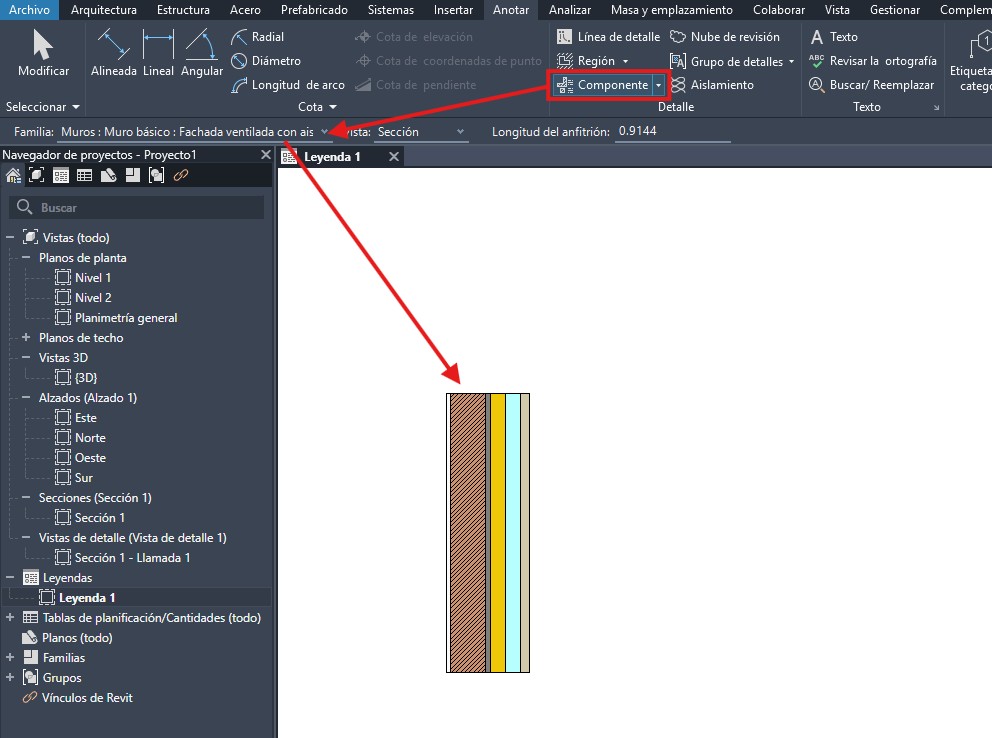Switch to the Arquitectura ribbon tab
The image size is (992, 738).
pyautogui.click(x=105, y=10)
